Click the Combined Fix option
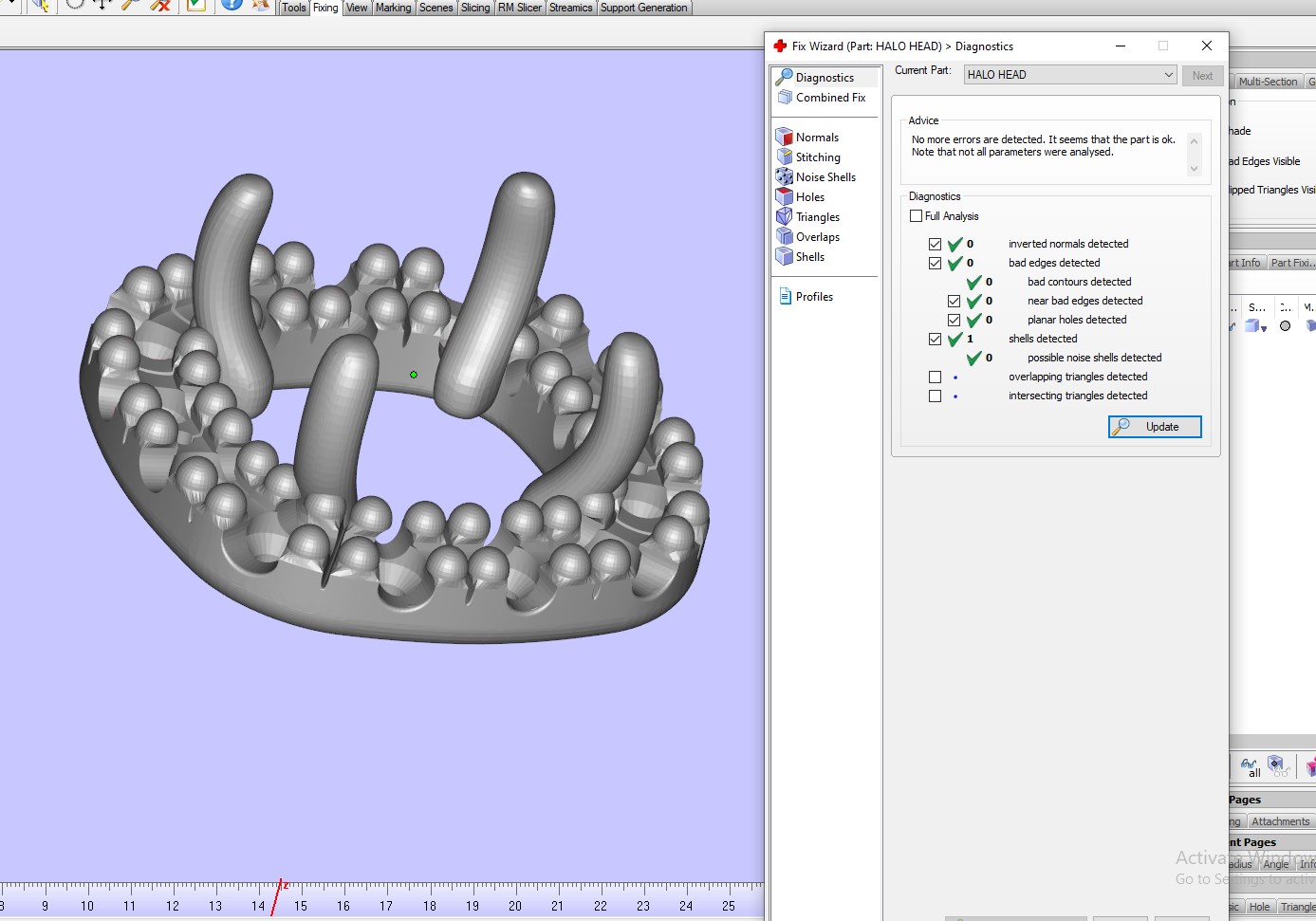This screenshot has height=921, width=1316. click(x=829, y=98)
